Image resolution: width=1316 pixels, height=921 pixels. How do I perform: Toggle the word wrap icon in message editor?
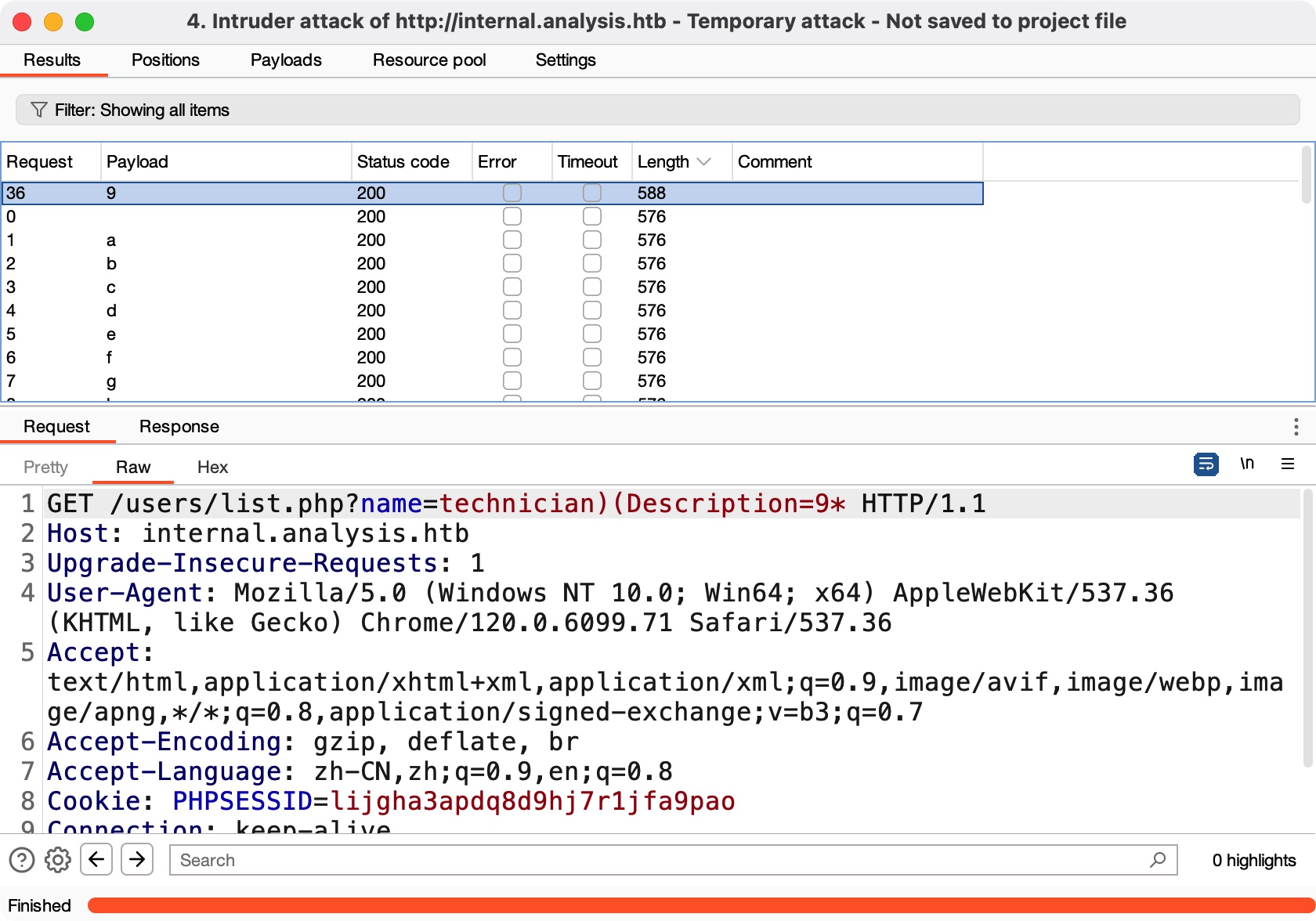(x=1206, y=464)
